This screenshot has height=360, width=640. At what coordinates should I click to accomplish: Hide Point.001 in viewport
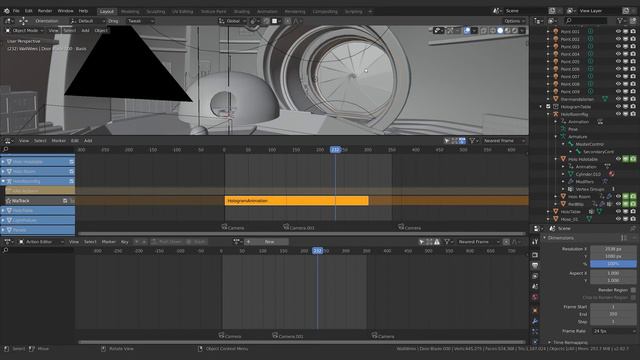618,31
